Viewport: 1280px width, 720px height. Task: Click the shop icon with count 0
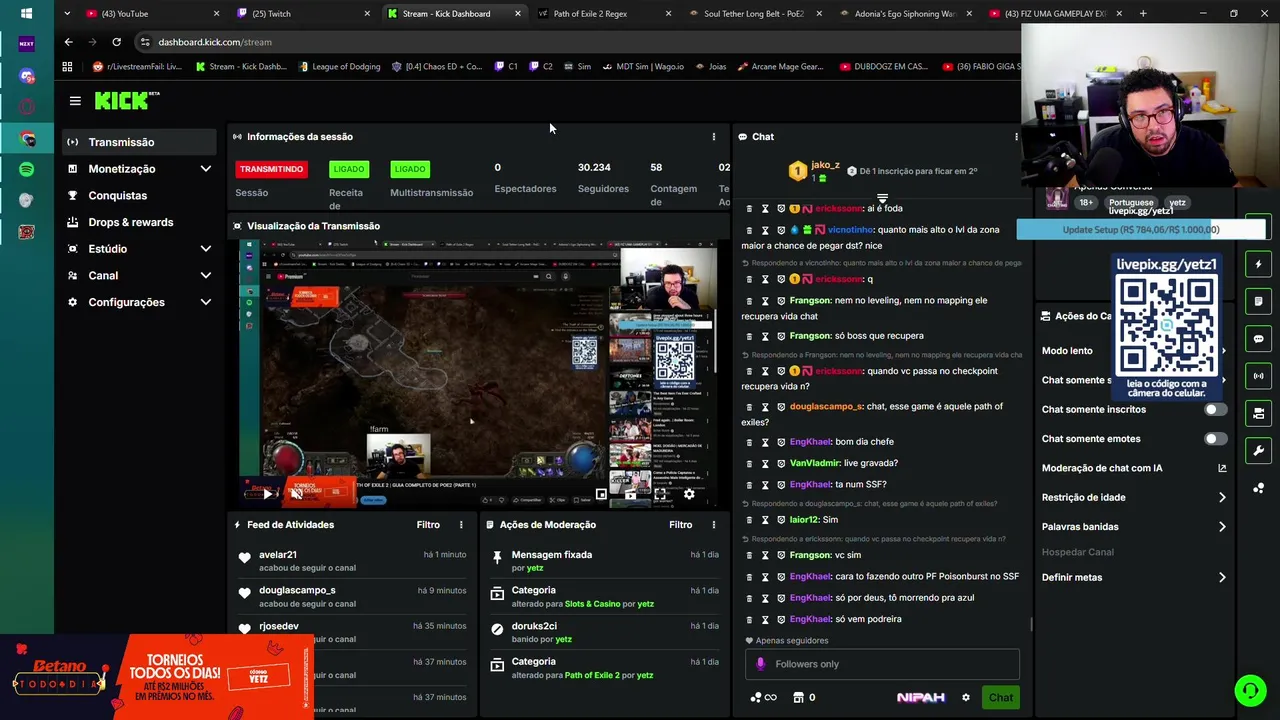(805, 698)
